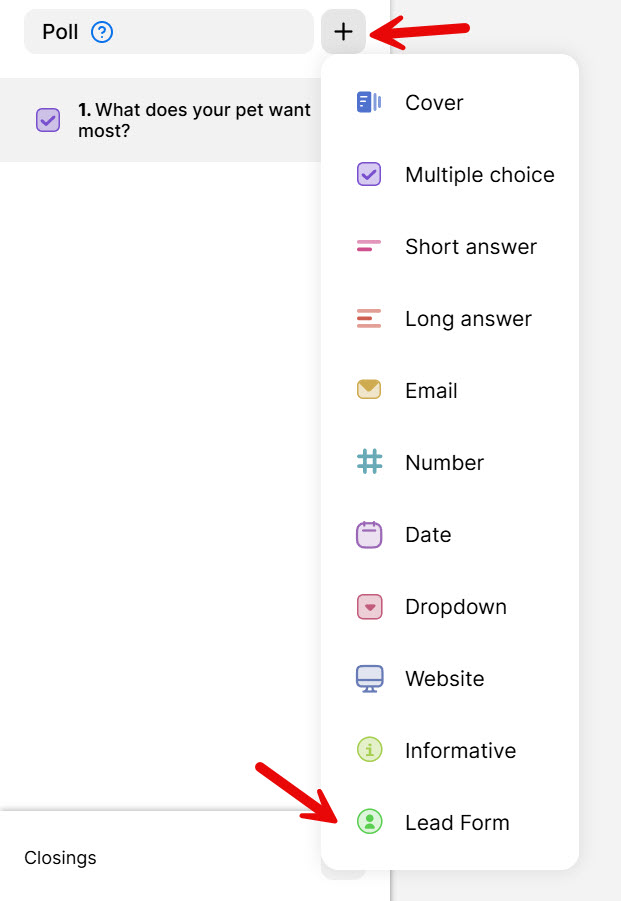621x901 pixels.
Task: Select Lead Form menu entry
Action: (457, 823)
